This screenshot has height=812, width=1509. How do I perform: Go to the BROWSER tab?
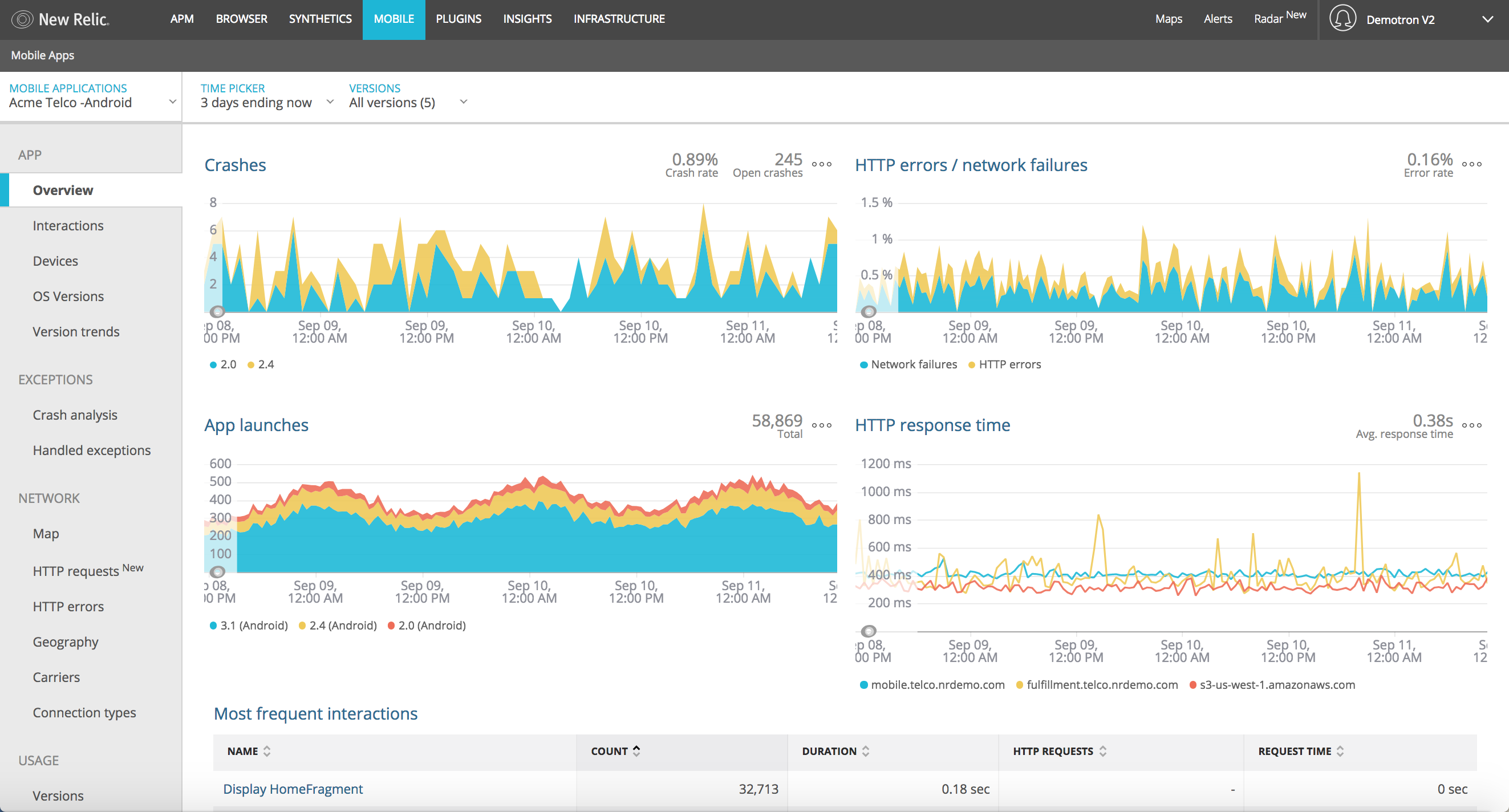(x=241, y=19)
